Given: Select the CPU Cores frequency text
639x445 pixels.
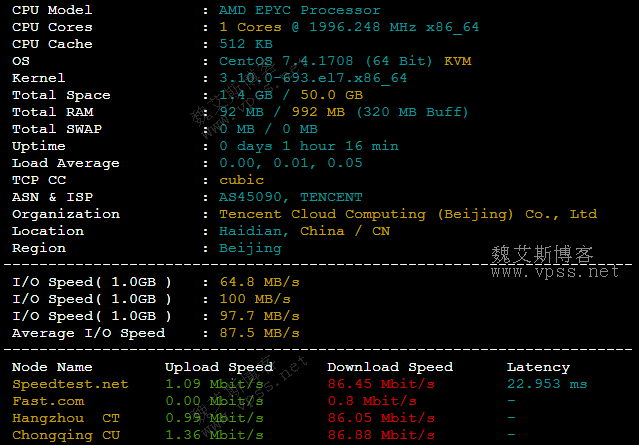Looking at the screenshot, I should click(x=348, y=27).
